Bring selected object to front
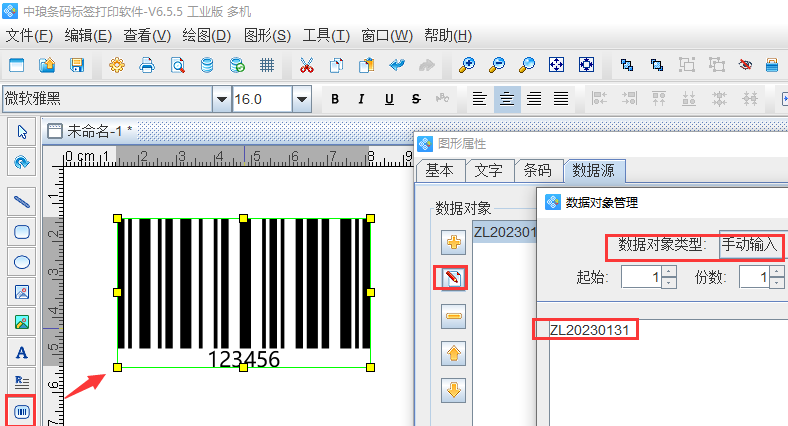 point(627,65)
